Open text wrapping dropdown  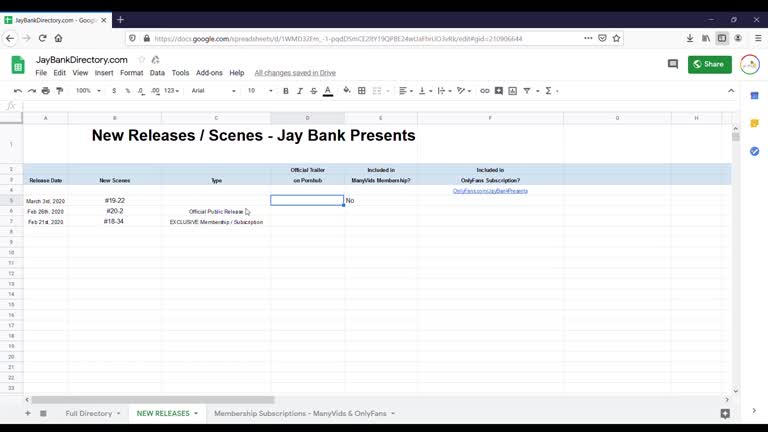tap(444, 91)
